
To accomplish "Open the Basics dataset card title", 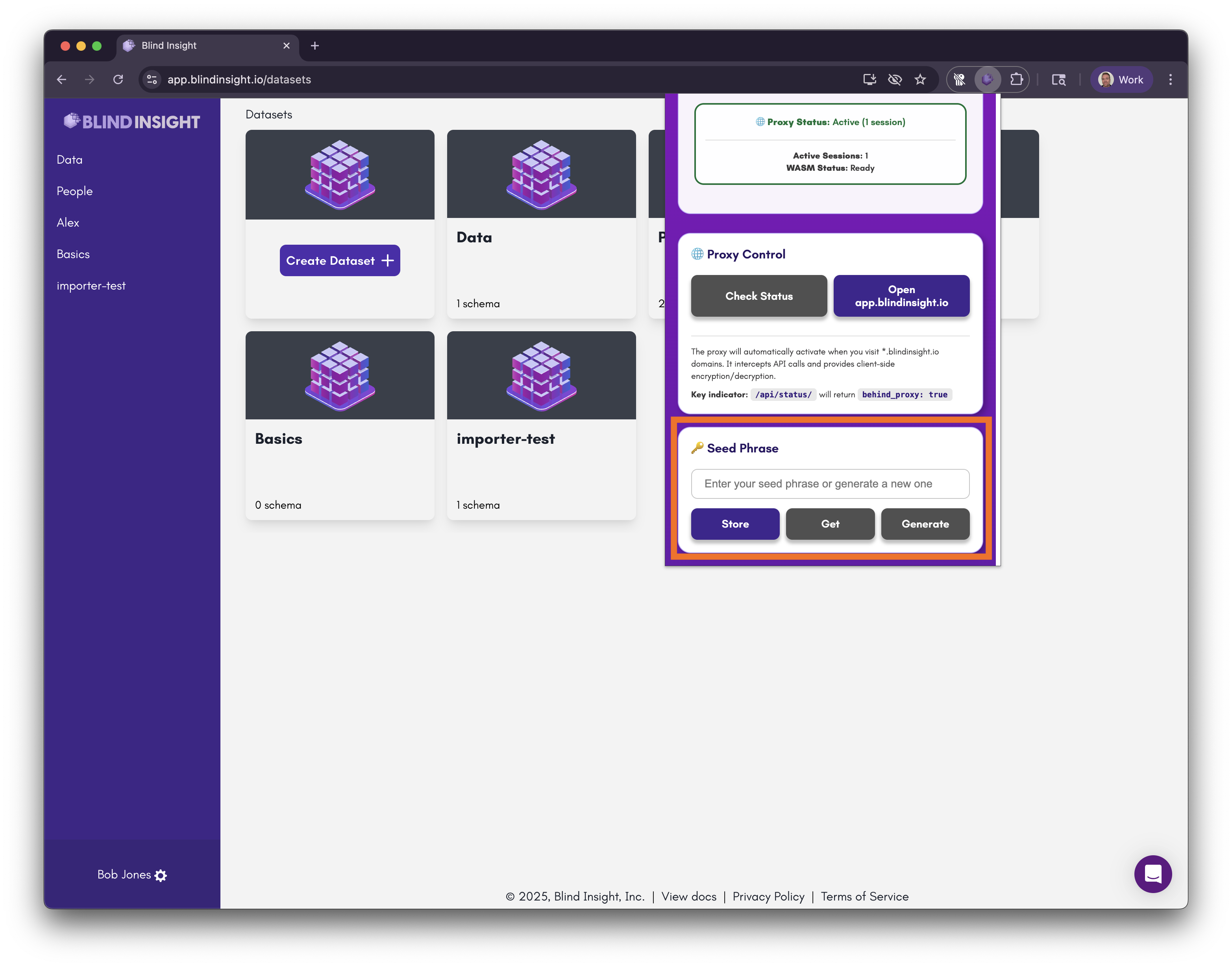I will click(279, 439).
